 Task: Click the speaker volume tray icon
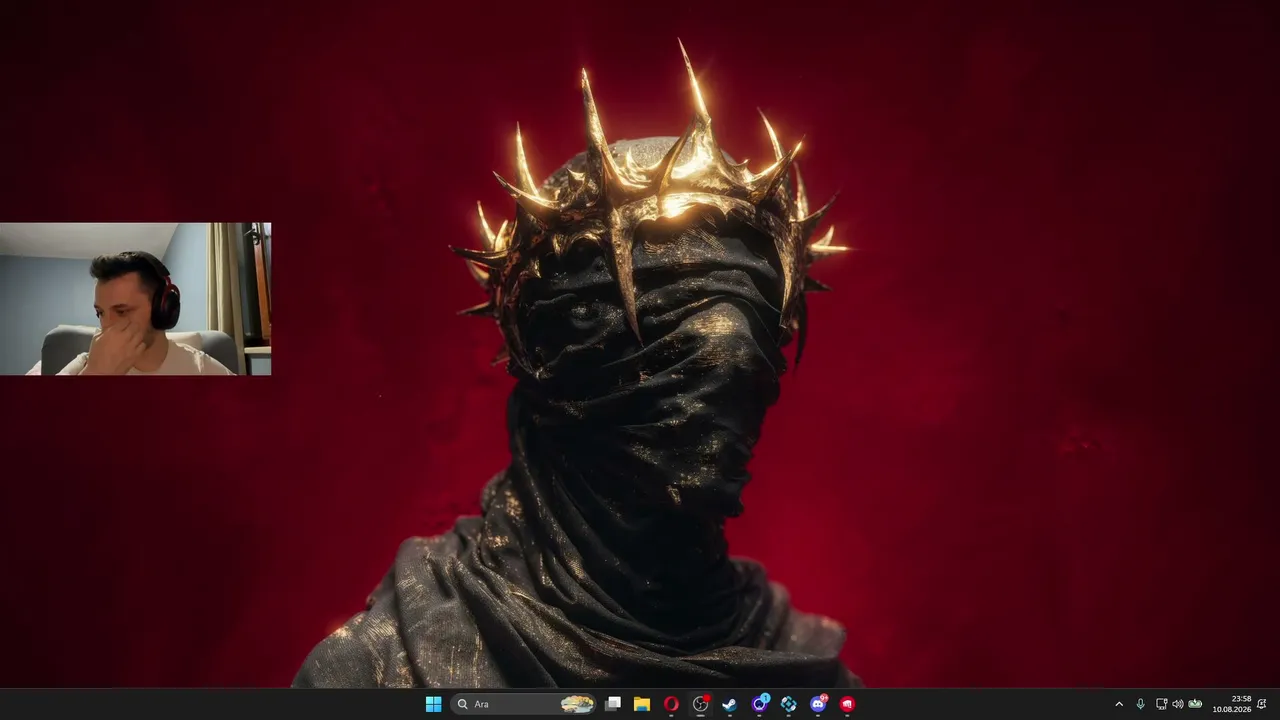tap(1177, 704)
